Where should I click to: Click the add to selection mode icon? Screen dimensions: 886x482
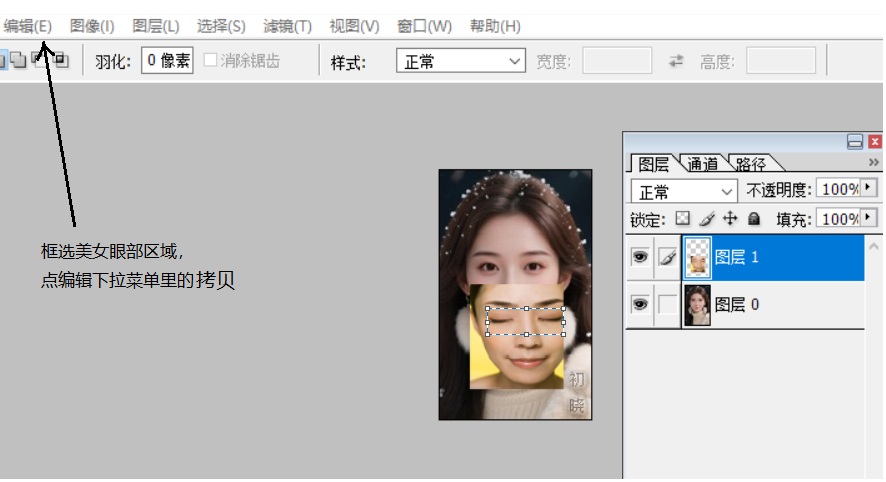point(18,61)
